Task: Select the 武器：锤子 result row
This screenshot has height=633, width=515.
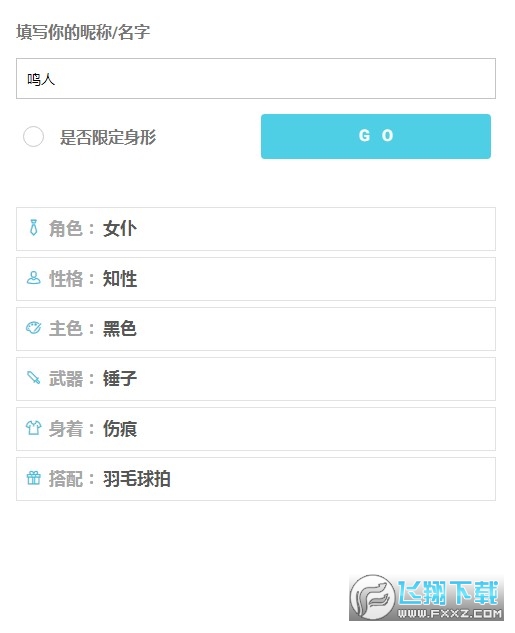Action: [x=256, y=379]
